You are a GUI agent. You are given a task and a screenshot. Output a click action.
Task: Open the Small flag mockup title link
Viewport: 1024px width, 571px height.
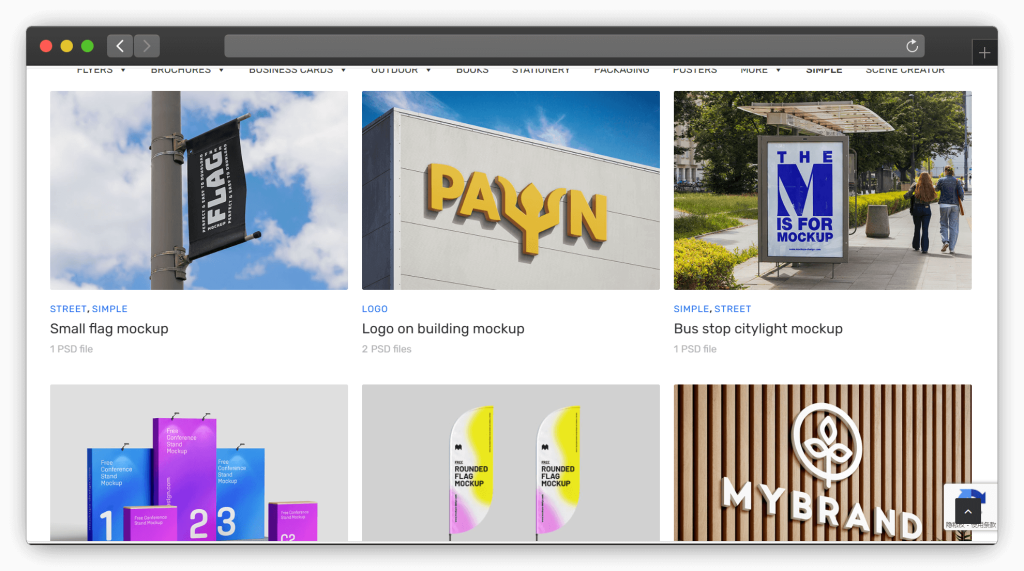click(109, 328)
